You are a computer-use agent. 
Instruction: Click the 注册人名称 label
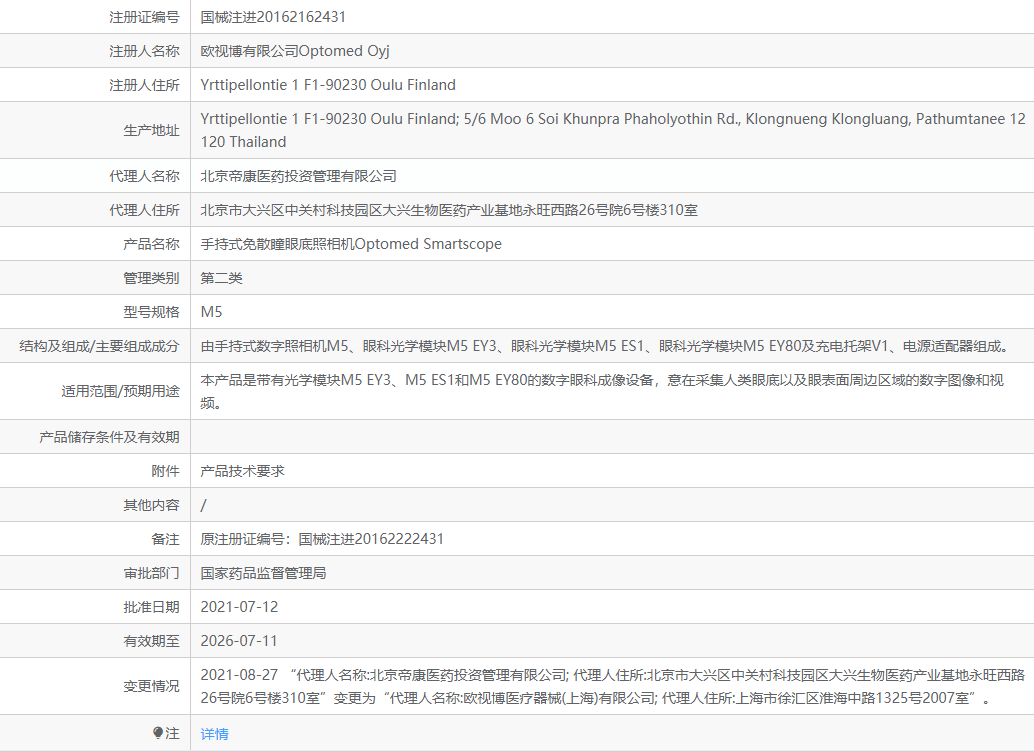pyautogui.click(x=144, y=51)
